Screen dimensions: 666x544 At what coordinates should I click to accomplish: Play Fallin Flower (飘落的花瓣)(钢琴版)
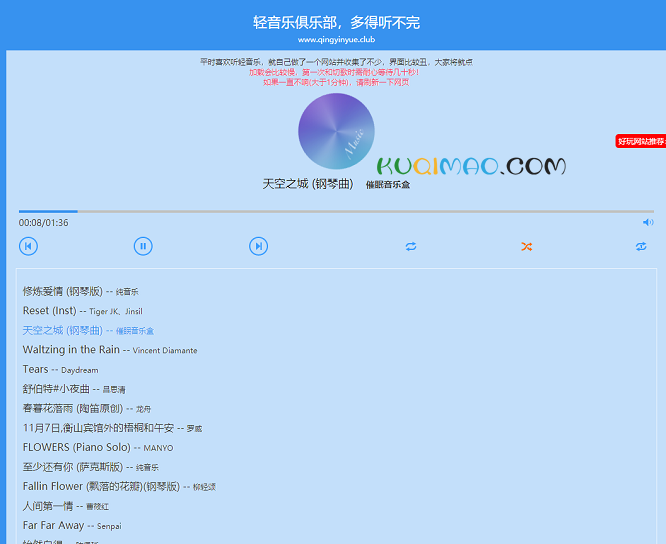pos(119,487)
